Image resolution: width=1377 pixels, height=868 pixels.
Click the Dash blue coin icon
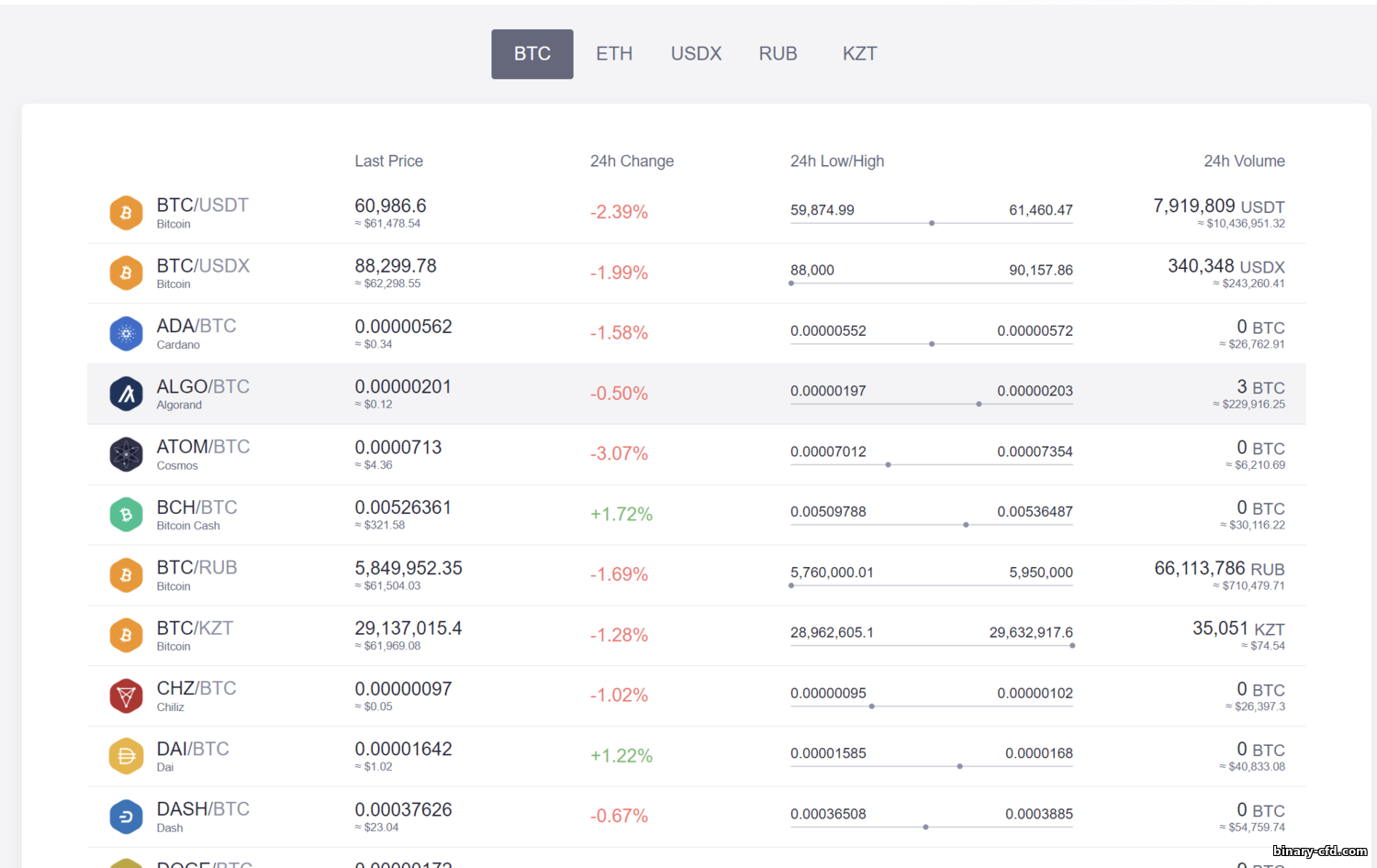(126, 817)
